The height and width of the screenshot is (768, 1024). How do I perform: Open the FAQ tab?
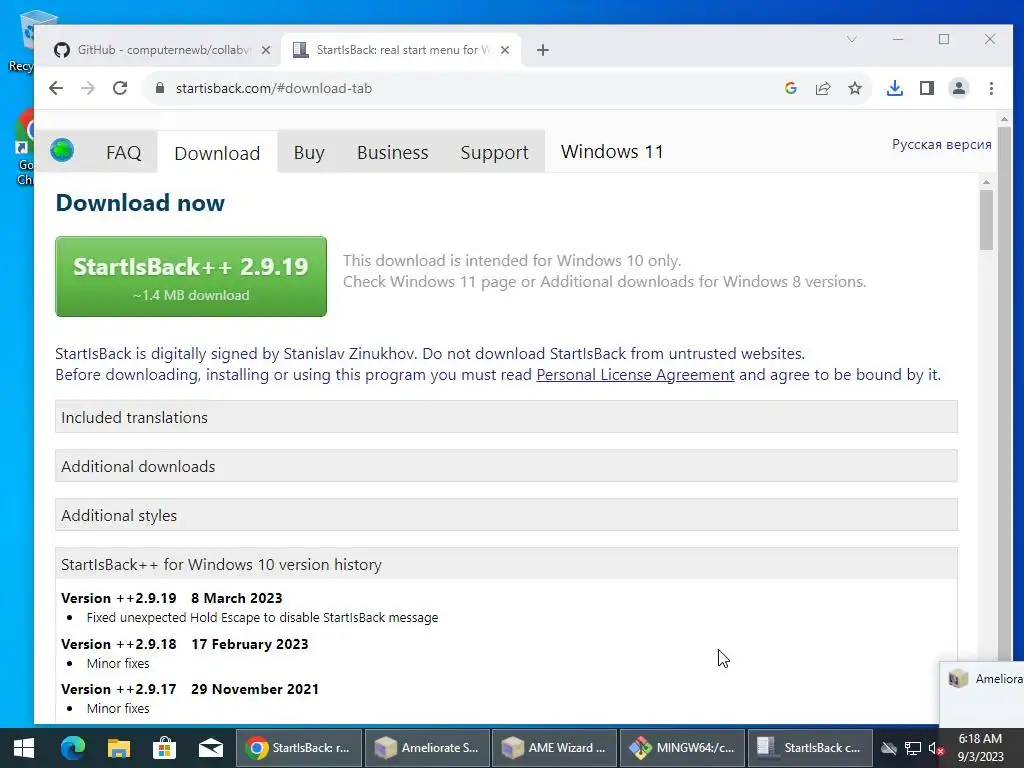[x=123, y=153]
